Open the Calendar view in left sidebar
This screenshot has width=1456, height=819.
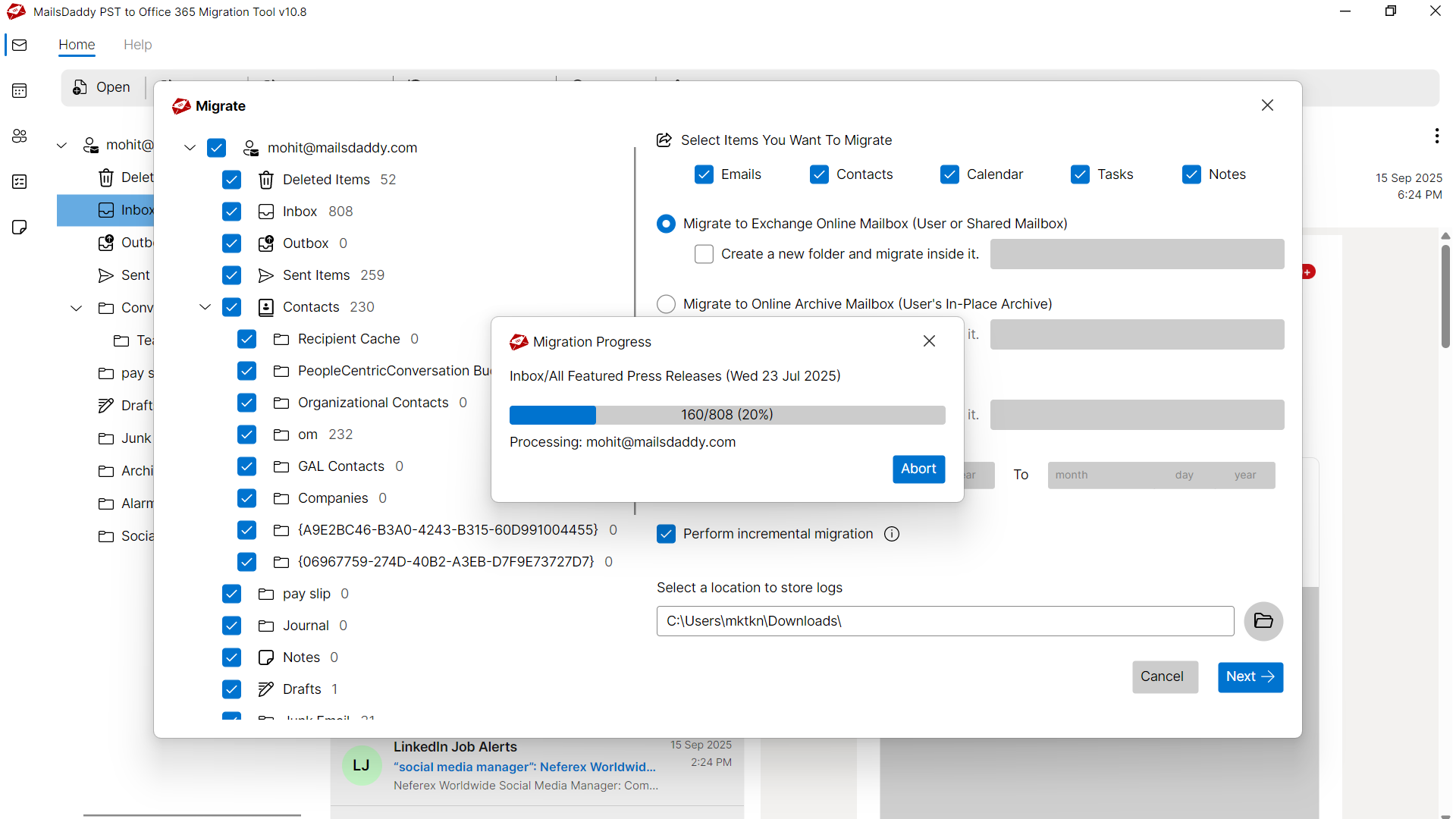pyautogui.click(x=20, y=91)
